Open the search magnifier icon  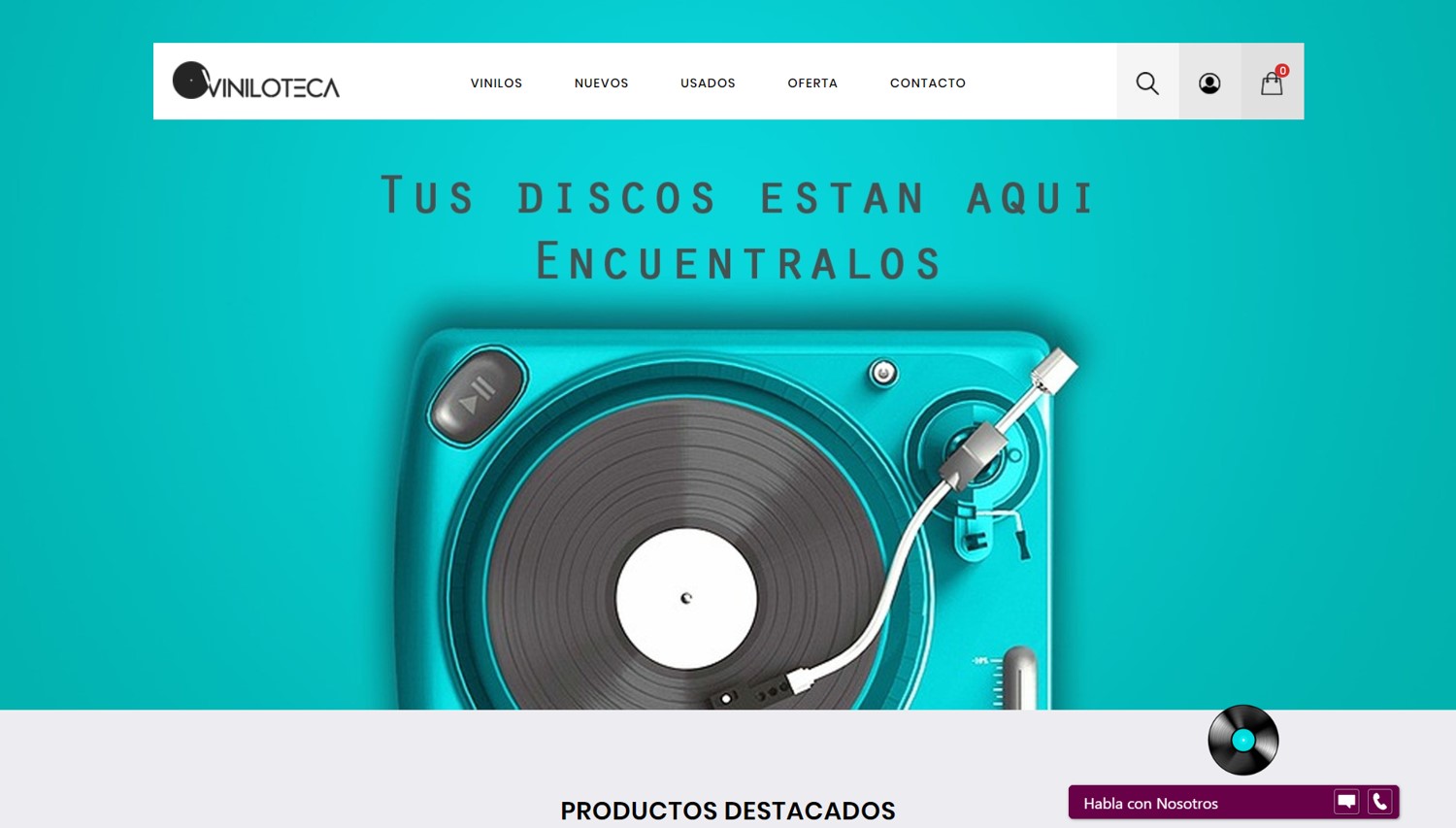point(1147,83)
